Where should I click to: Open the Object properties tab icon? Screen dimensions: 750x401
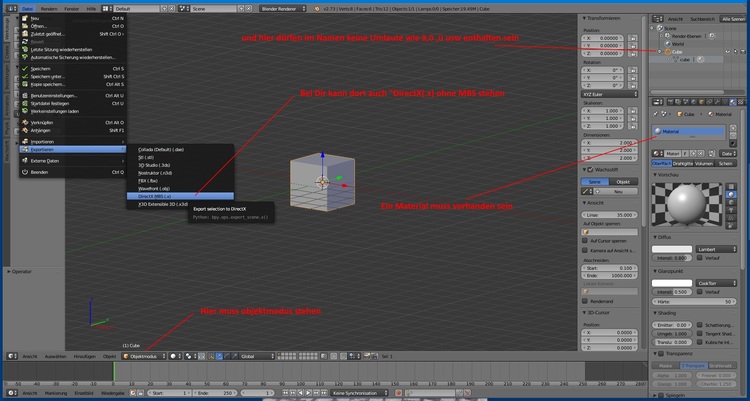click(702, 101)
